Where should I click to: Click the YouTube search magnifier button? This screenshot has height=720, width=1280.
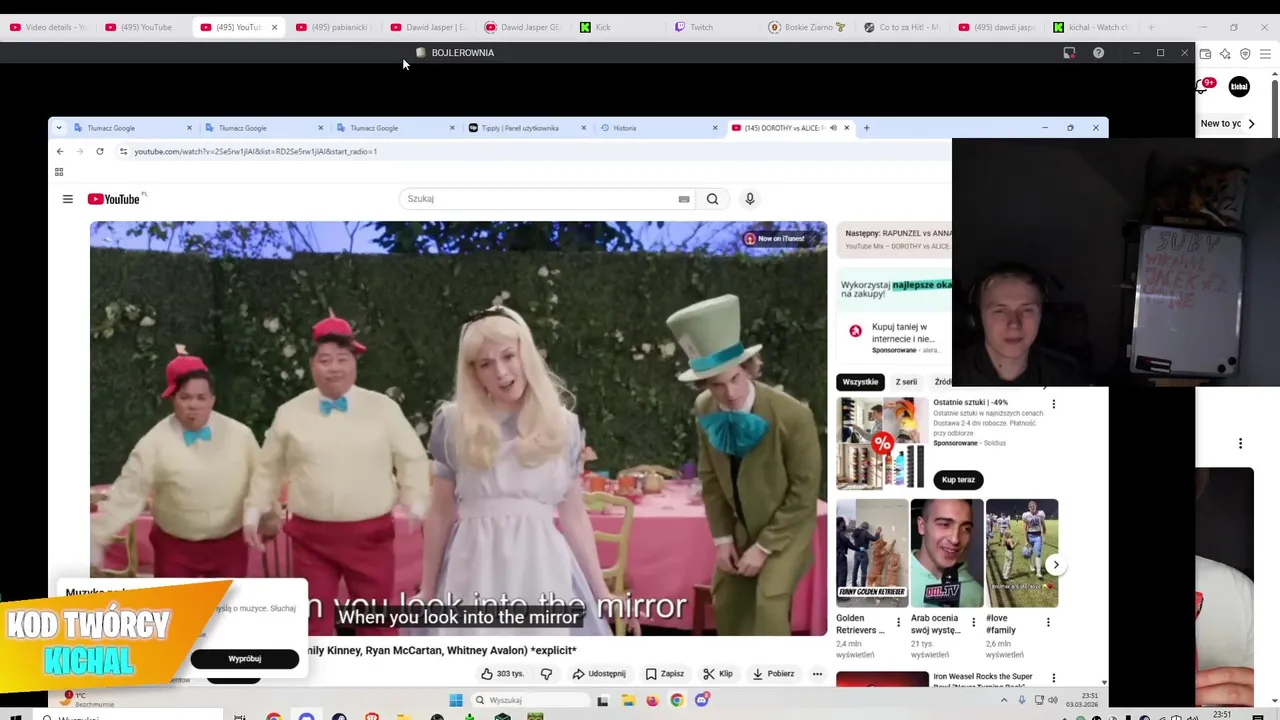(712, 199)
